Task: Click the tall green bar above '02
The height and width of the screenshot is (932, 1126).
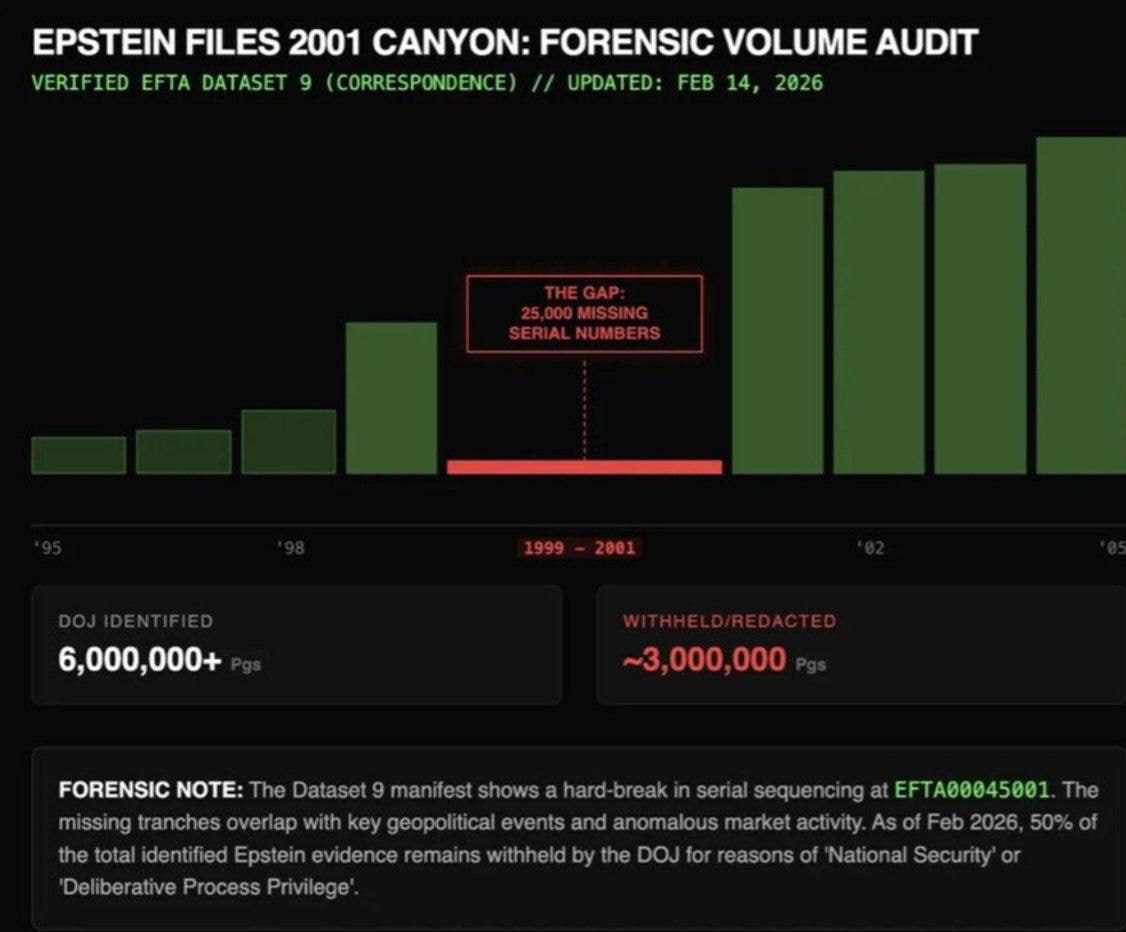Action: coord(879,322)
